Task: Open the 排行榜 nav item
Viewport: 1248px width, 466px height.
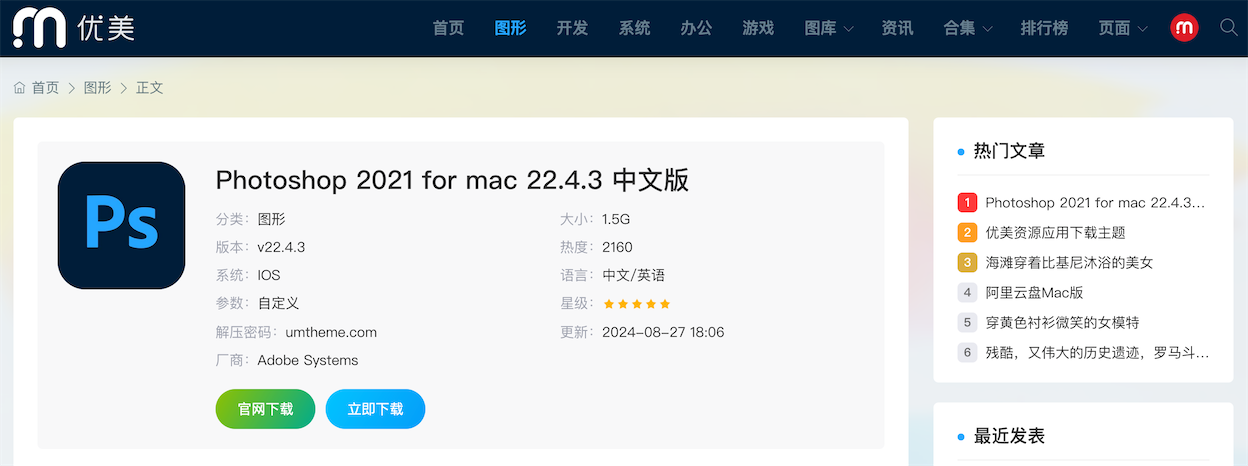Action: coord(1045,28)
